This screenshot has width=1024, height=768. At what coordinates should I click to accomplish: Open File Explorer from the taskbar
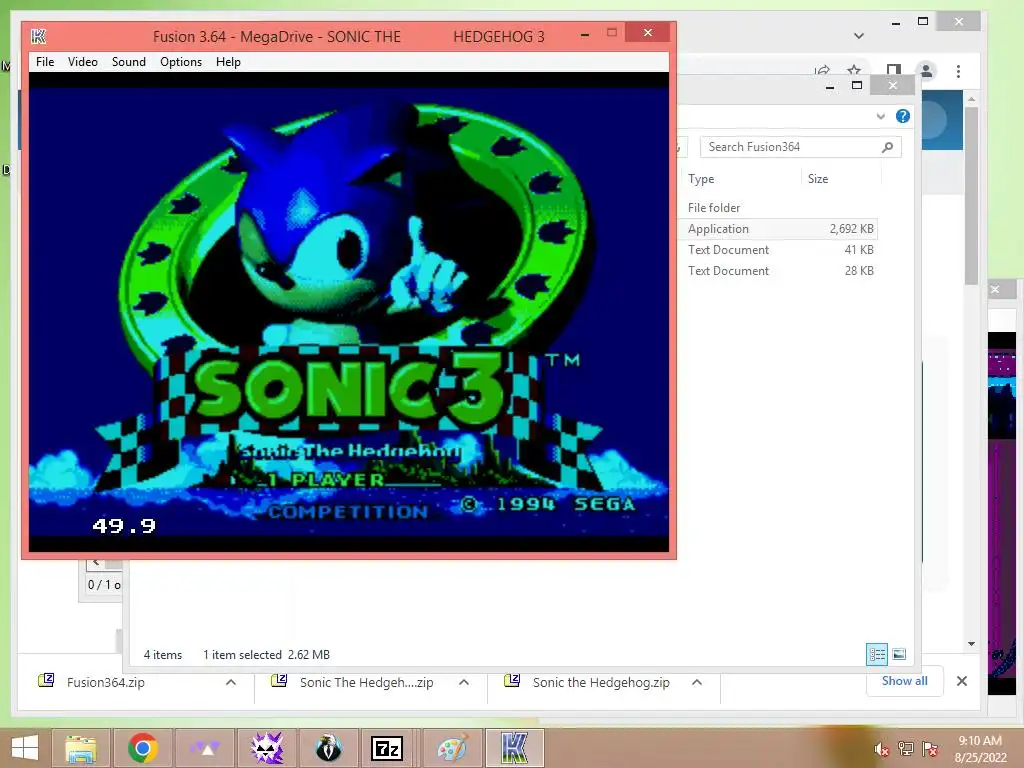pos(80,748)
